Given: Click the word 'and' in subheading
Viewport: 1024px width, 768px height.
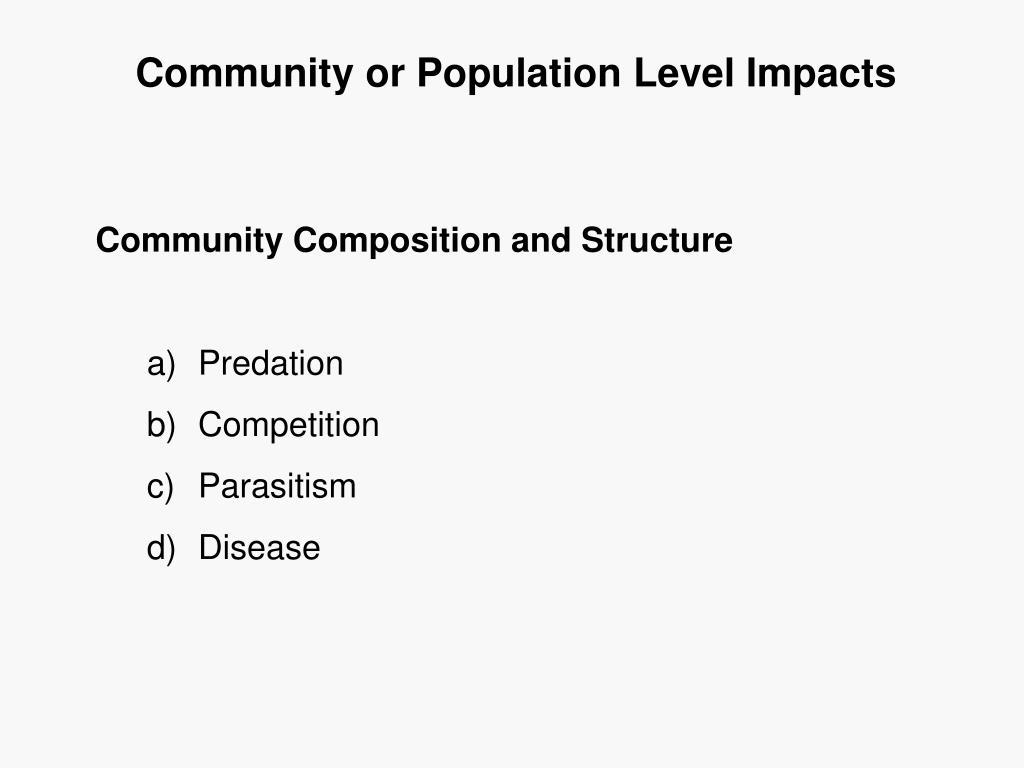Looking at the screenshot, I should tap(541, 240).
